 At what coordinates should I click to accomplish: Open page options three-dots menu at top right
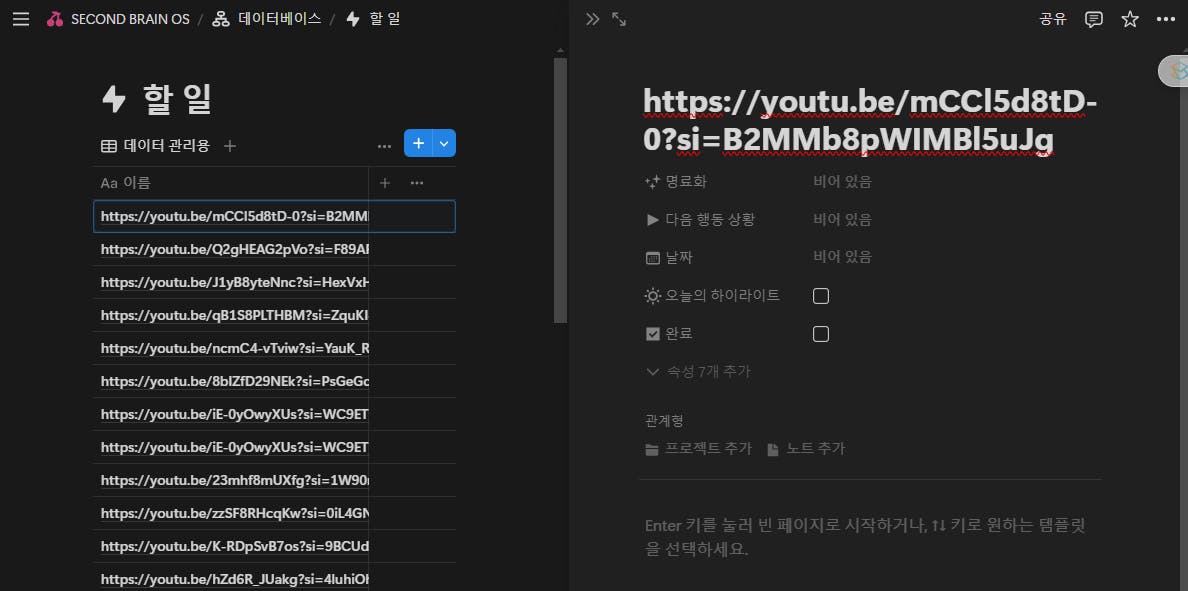(1165, 20)
